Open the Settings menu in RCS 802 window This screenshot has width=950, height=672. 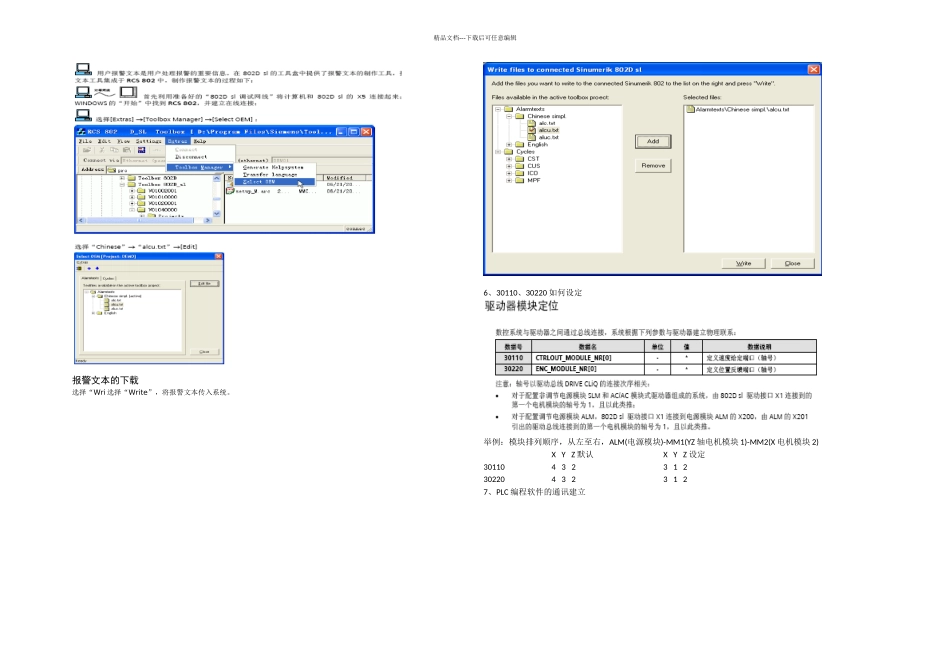pos(148,141)
